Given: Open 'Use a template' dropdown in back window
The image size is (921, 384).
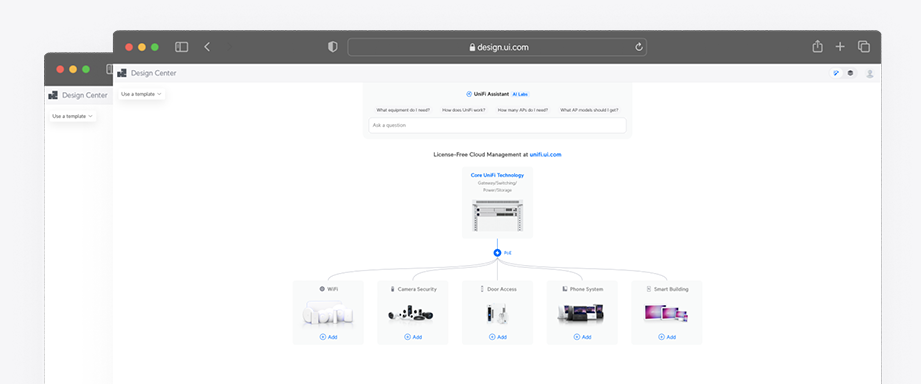Looking at the screenshot, I should pos(72,116).
